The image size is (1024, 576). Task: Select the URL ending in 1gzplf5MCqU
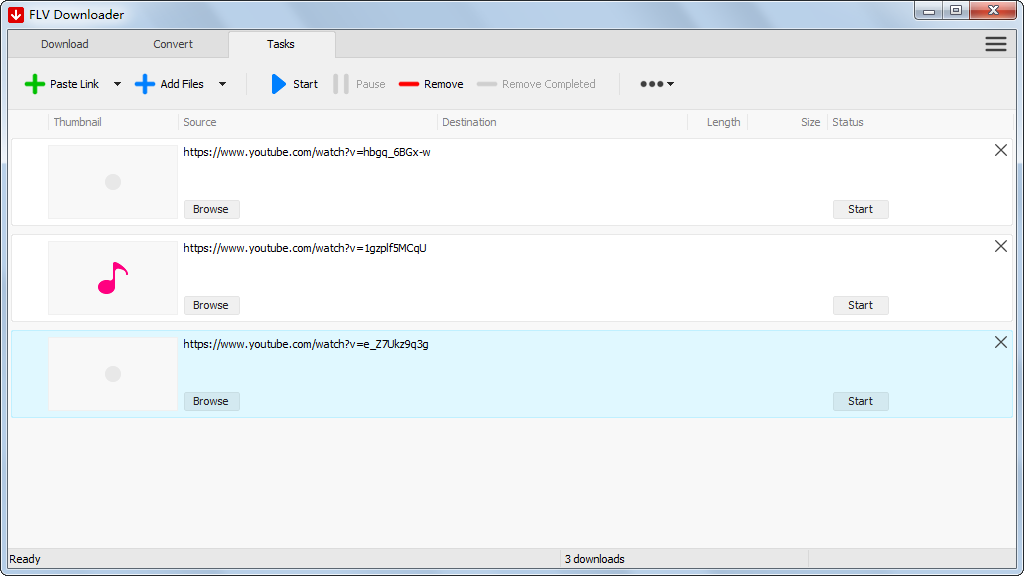click(304, 248)
